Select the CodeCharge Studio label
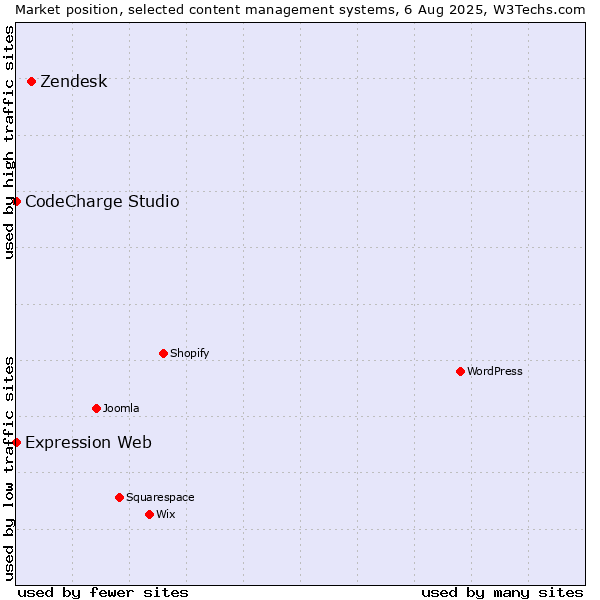600x600 pixels. [x=102, y=201]
